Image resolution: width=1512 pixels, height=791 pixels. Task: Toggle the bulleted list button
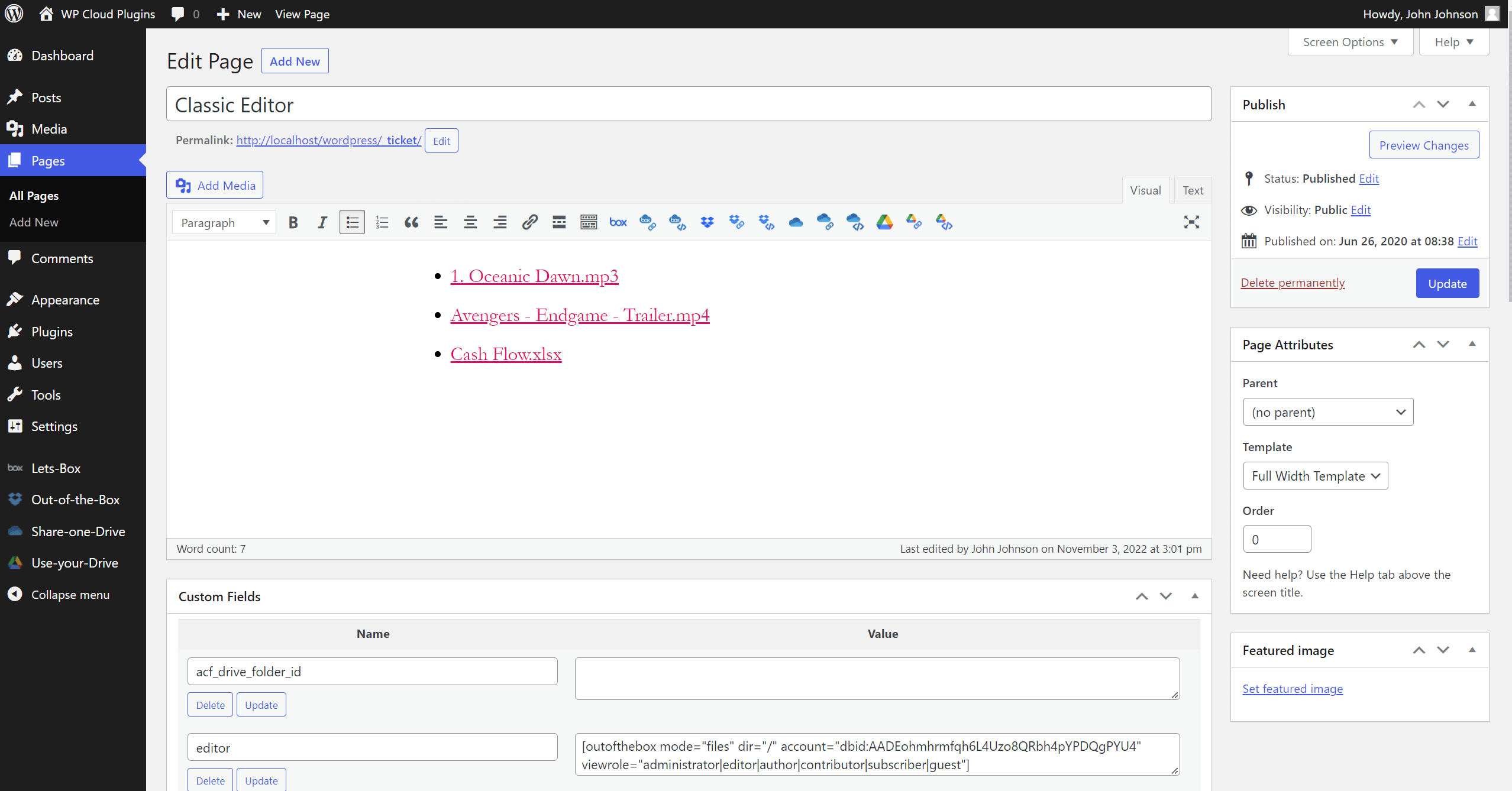coord(352,222)
